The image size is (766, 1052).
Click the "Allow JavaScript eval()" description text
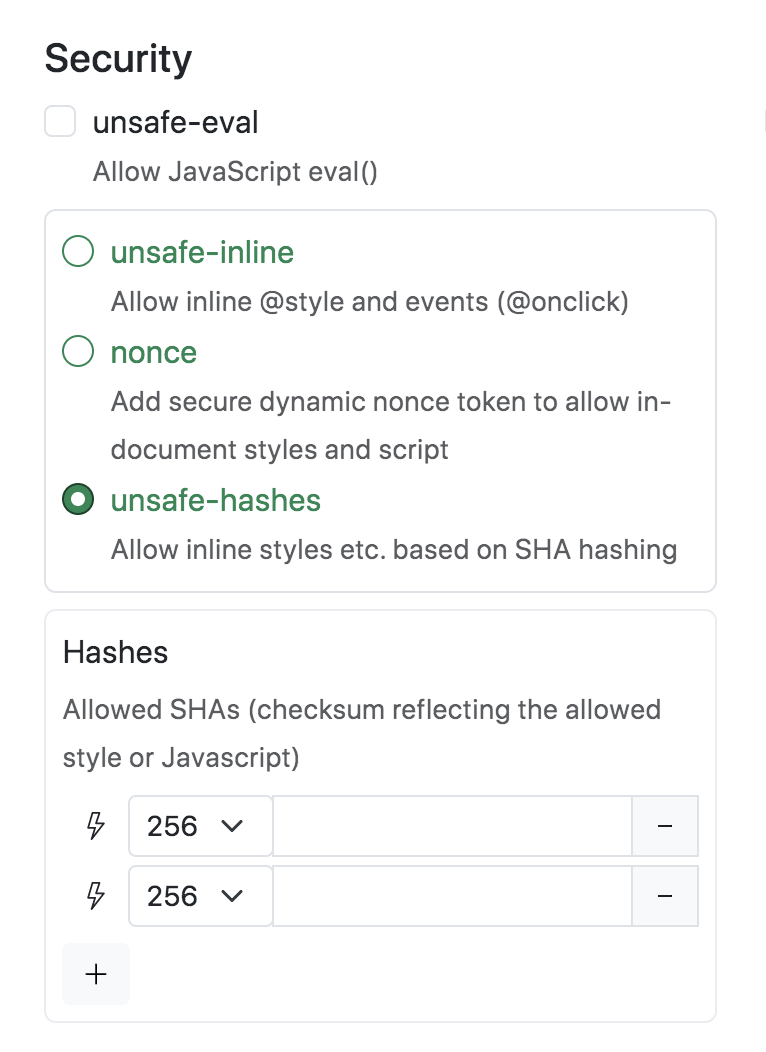coord(235,172)
